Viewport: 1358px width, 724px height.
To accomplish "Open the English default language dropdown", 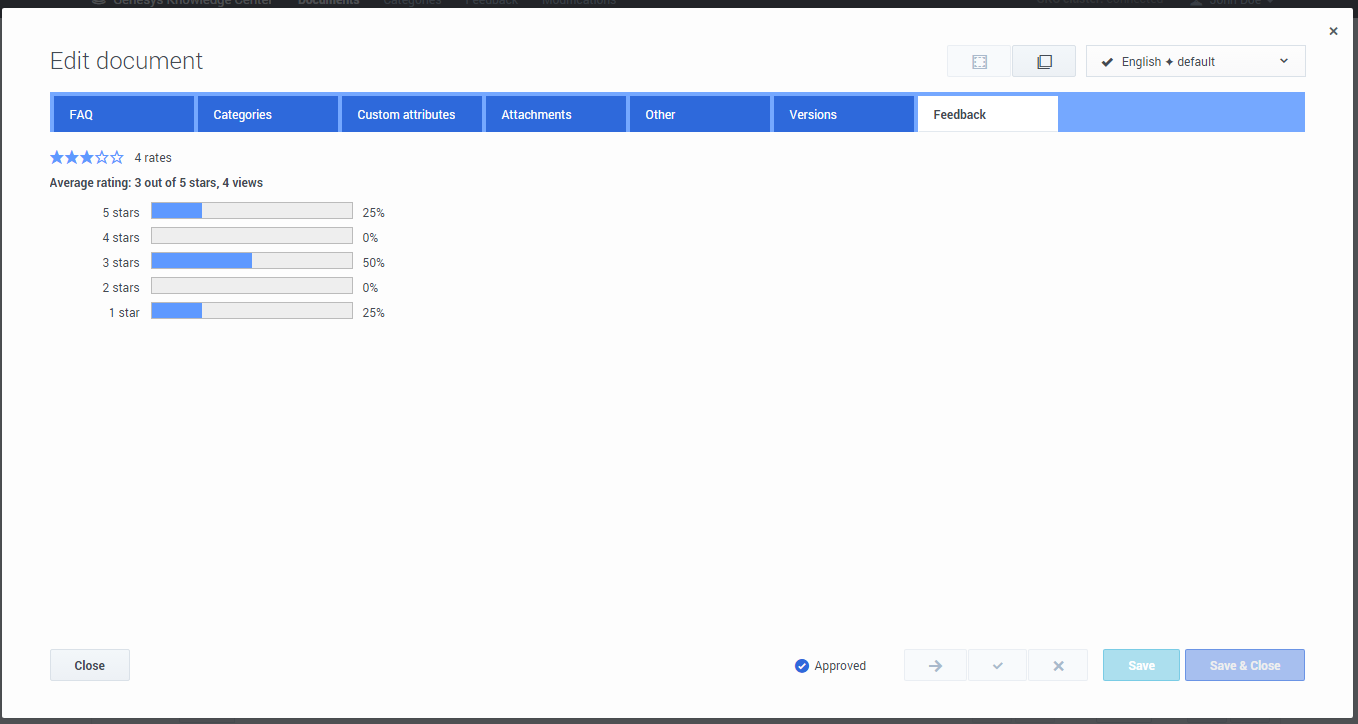I will [x=1195, y=62].
